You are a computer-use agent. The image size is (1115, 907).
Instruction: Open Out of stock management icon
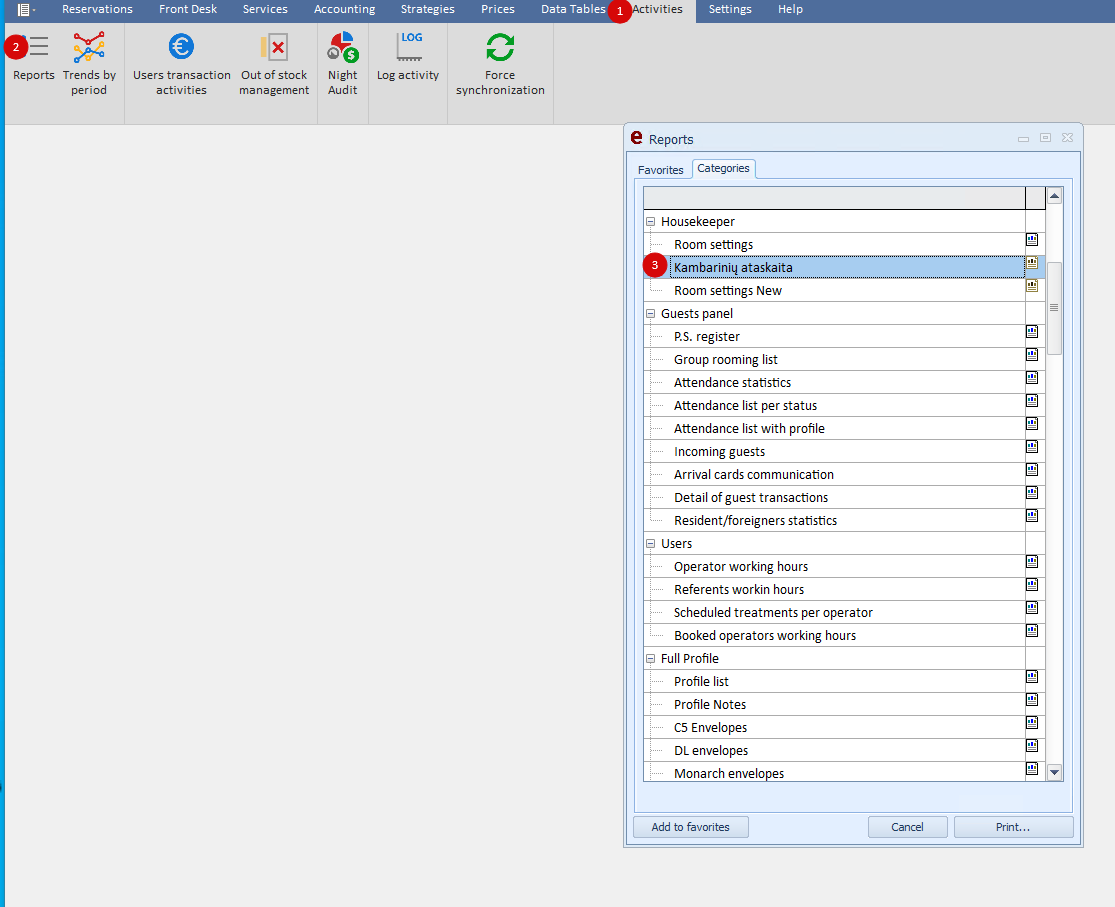pyautogui.click(x=274, y=47)
